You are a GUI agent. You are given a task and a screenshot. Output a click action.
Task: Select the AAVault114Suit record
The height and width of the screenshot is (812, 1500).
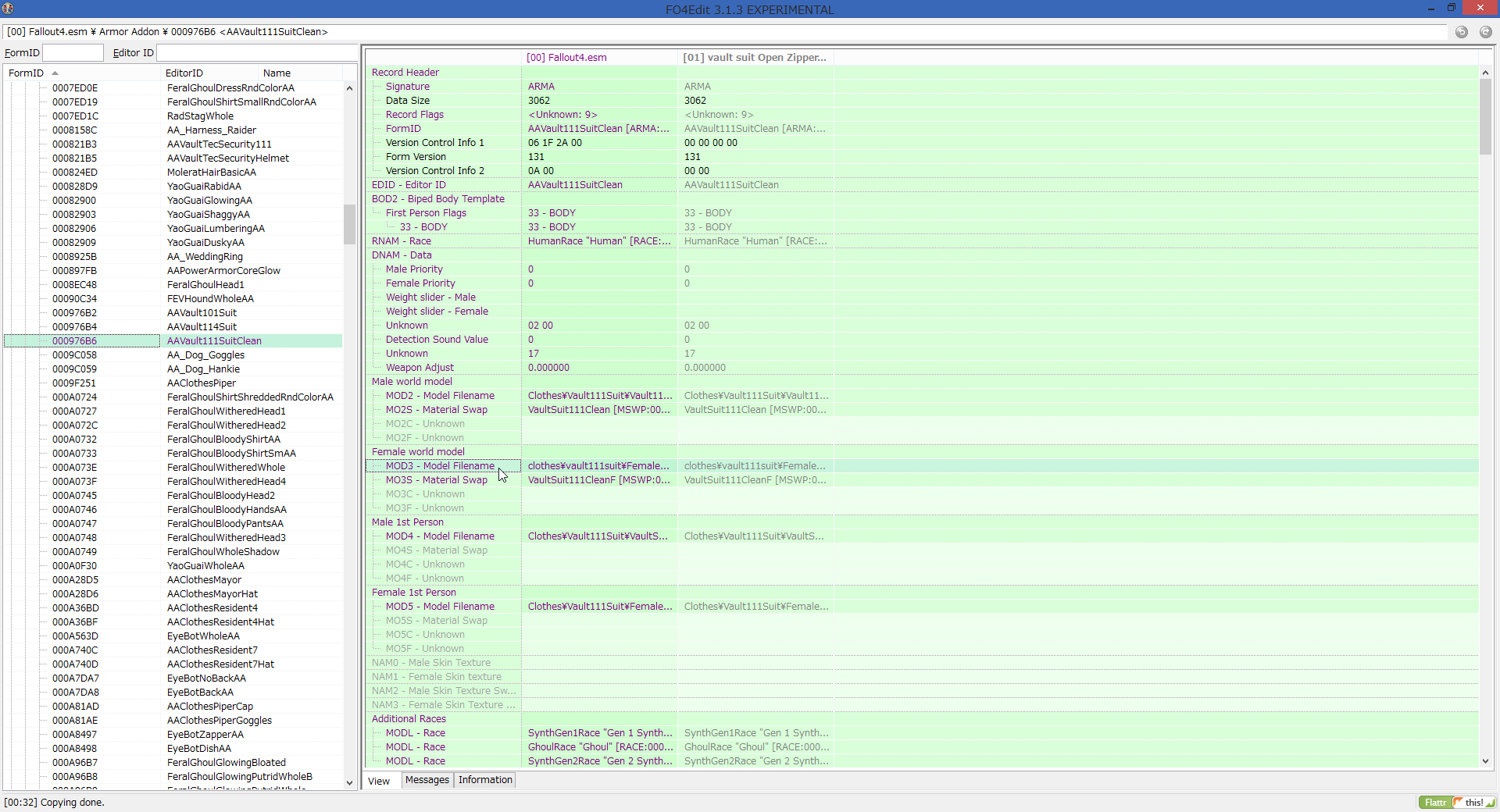(202, 327)
